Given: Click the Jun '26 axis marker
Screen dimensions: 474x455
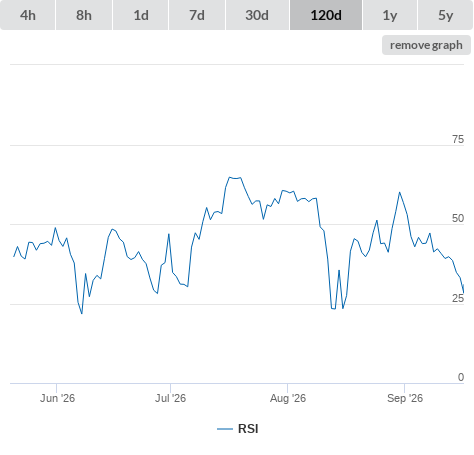Looking at the screenshot, I should point(57,398).
